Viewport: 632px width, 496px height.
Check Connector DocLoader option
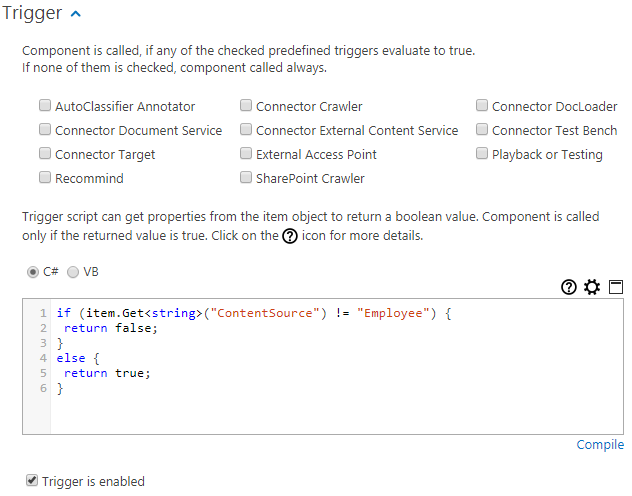[482, 106]
